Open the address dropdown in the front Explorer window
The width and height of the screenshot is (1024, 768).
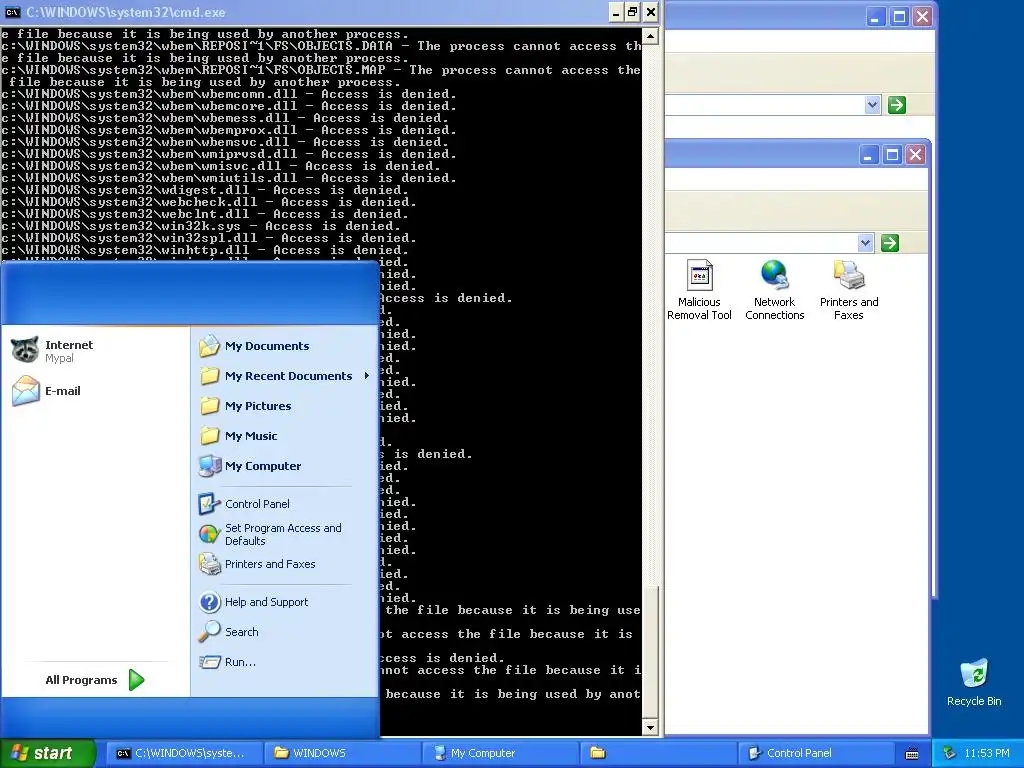coord(865,244)
